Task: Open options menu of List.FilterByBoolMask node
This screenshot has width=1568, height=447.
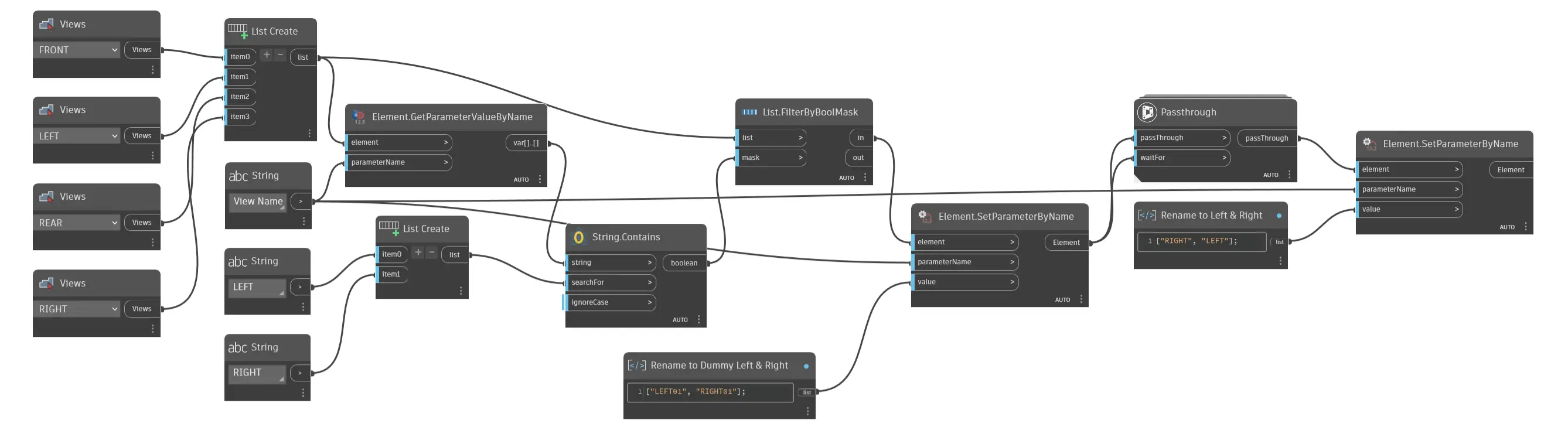Action: tap(865, 178)
